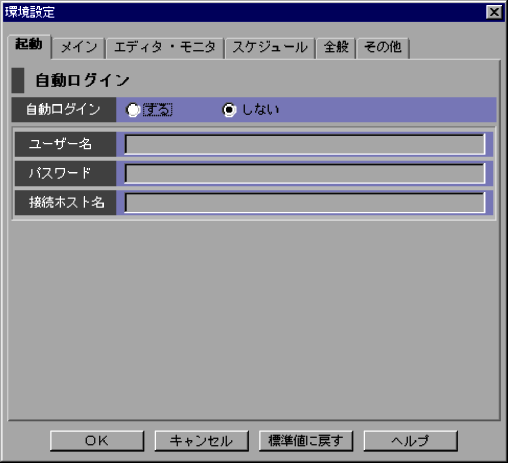Click the 自動ログイン section heading text

pyautogui.click(x=82, y=80)
